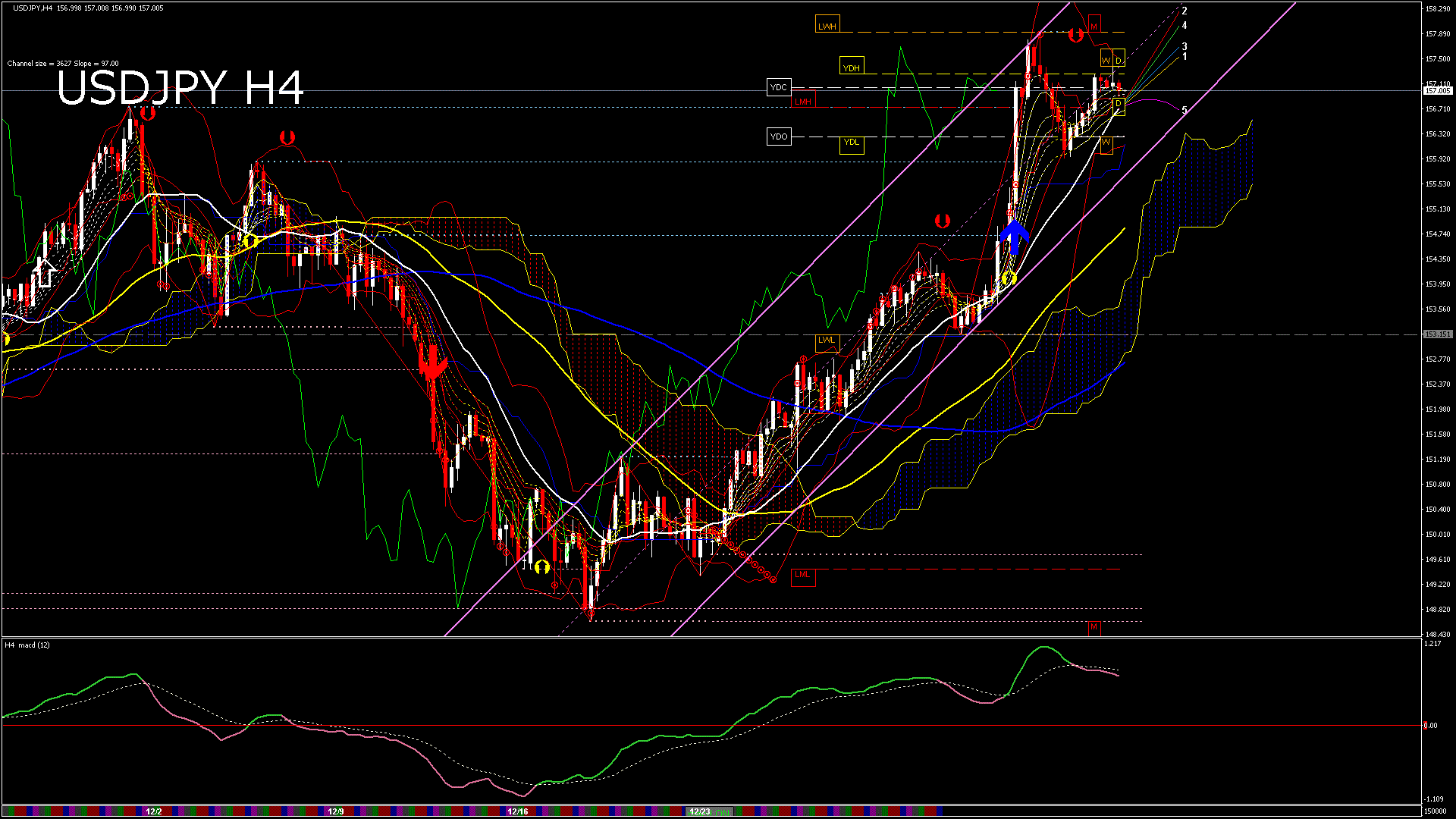Click the YDC white level label

click(x=779, y=87)
